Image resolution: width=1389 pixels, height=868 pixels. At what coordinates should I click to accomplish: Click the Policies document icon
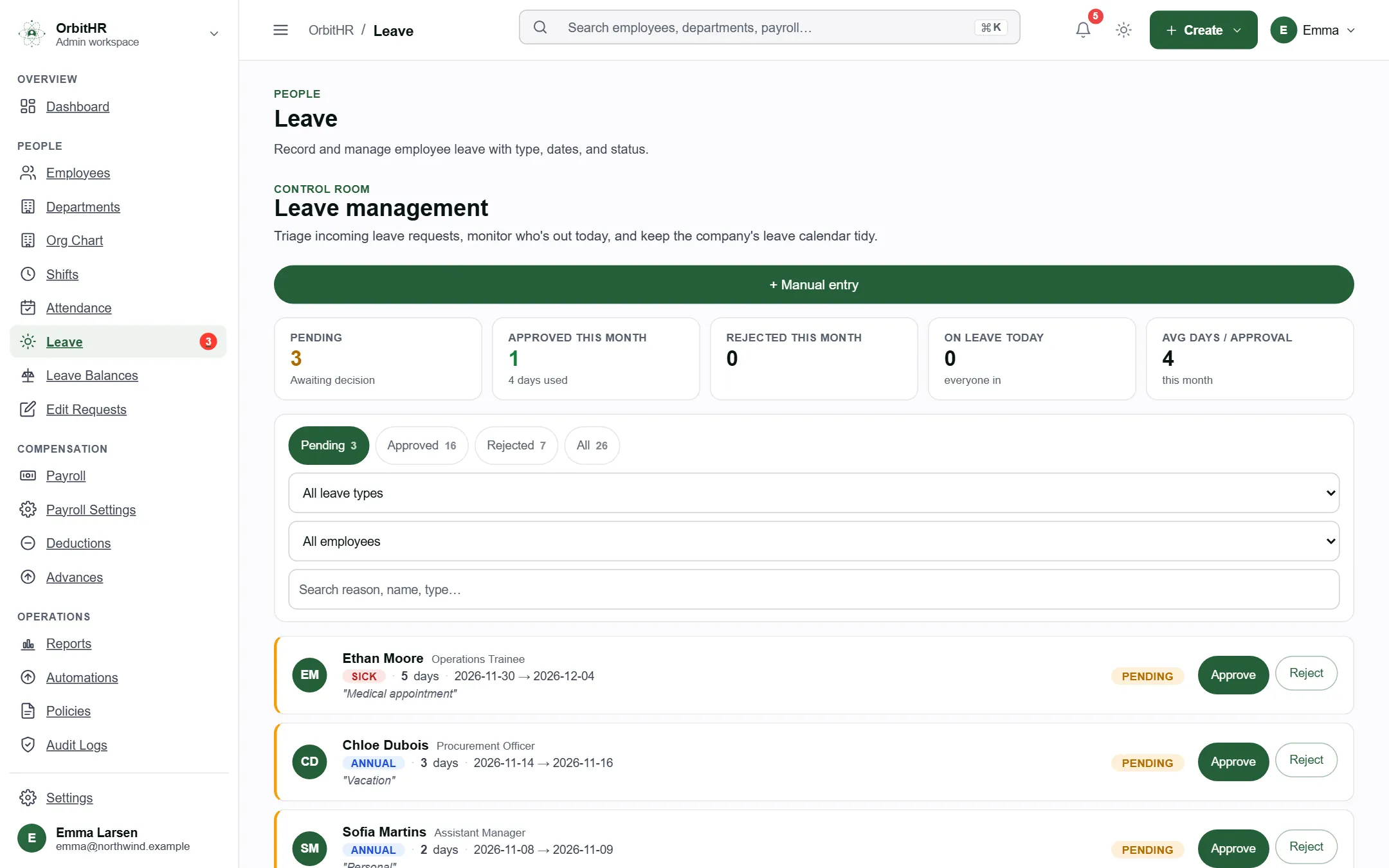28,710
